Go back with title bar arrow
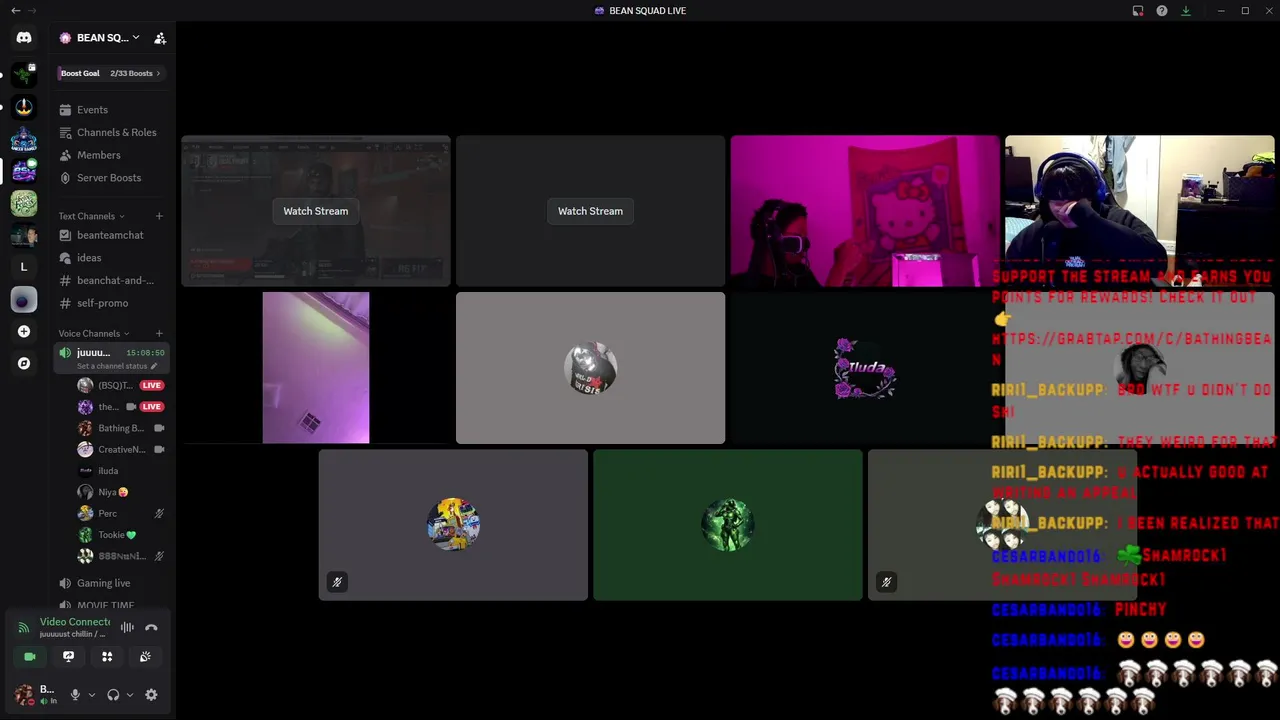The width and height of the screenshot is (1280, 720). pyautogui.click(x=15, y=10)
